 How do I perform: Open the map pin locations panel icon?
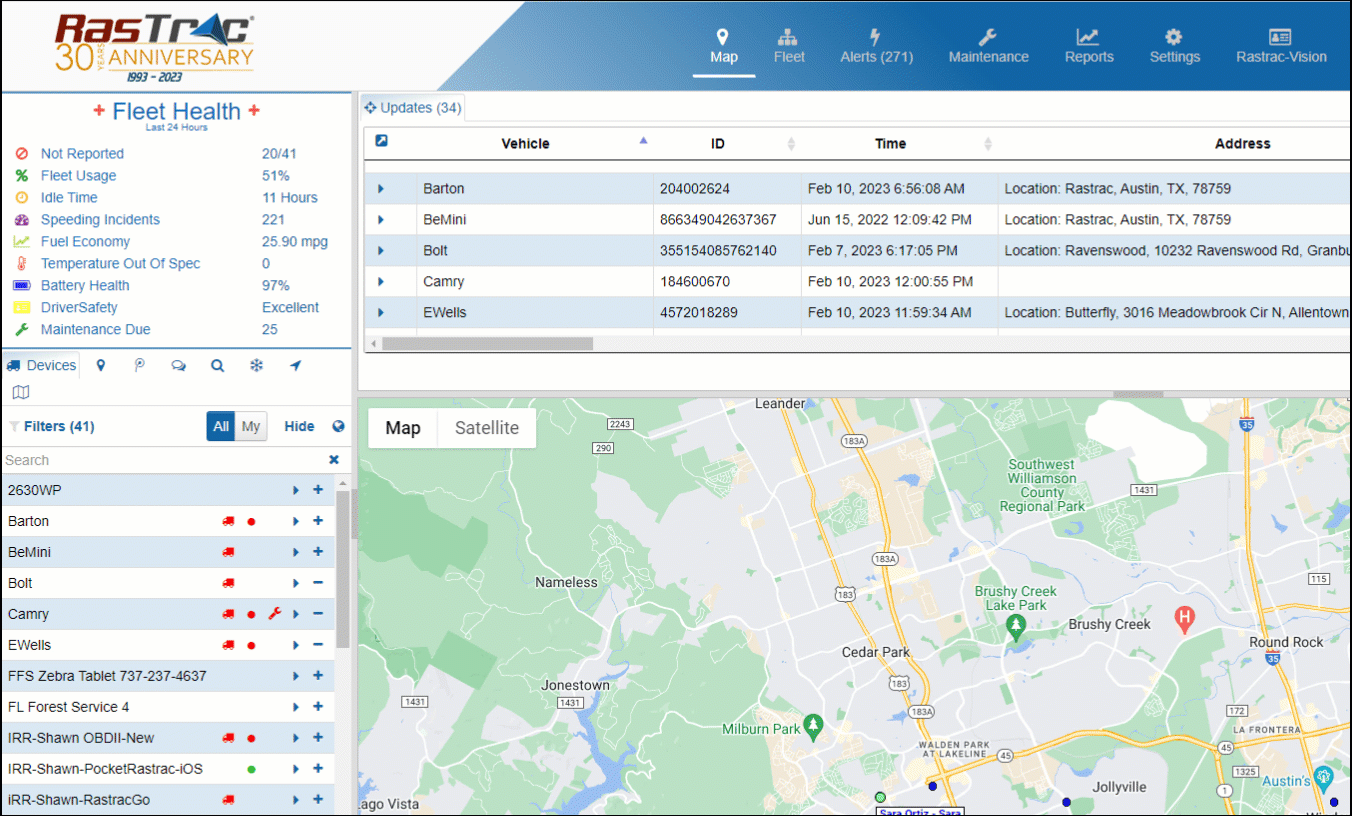(x=101, y=366)
